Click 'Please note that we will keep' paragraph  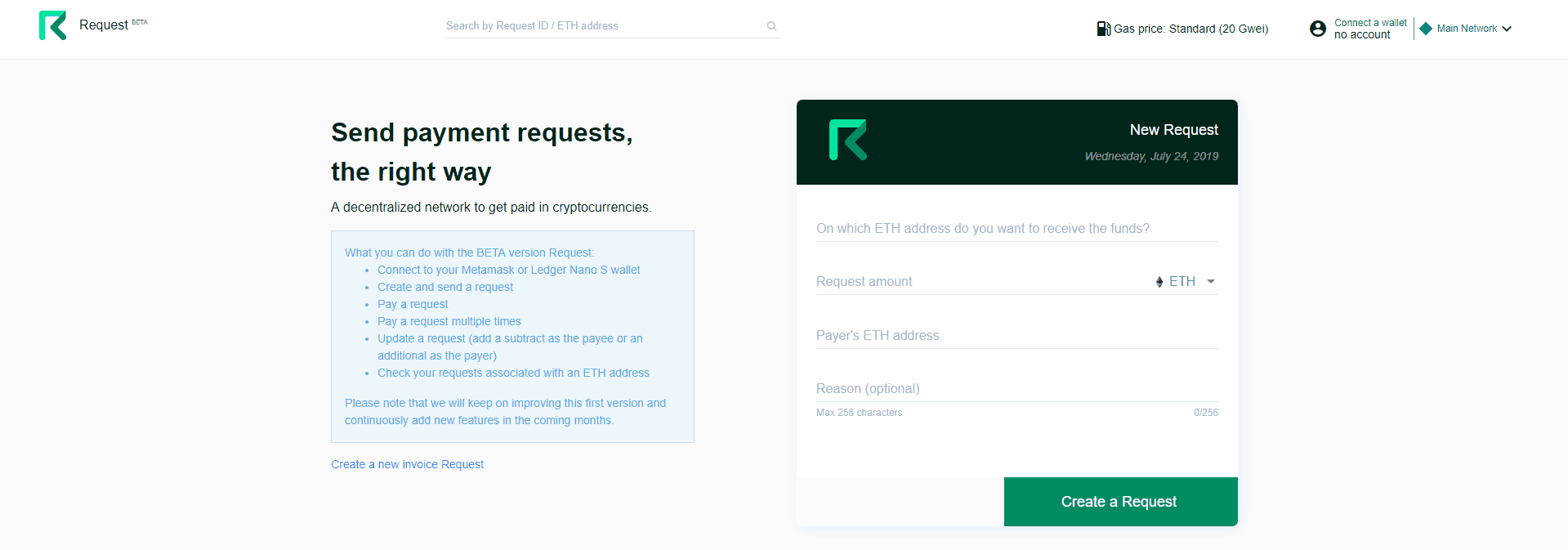505,412
